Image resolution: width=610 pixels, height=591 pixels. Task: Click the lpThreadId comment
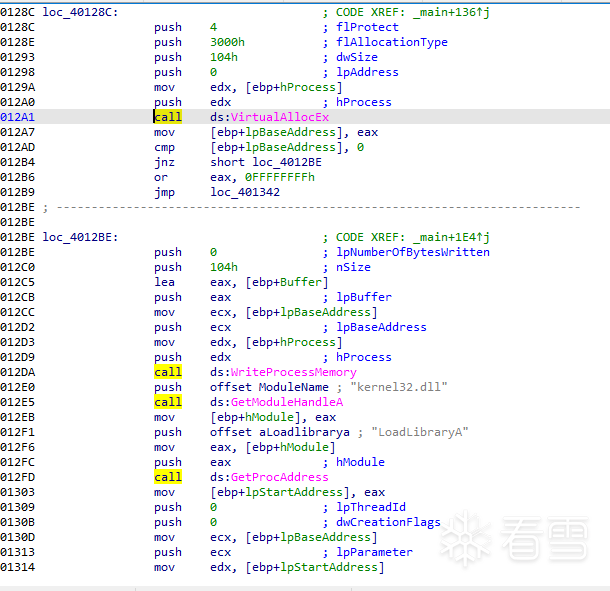[371, 507]
